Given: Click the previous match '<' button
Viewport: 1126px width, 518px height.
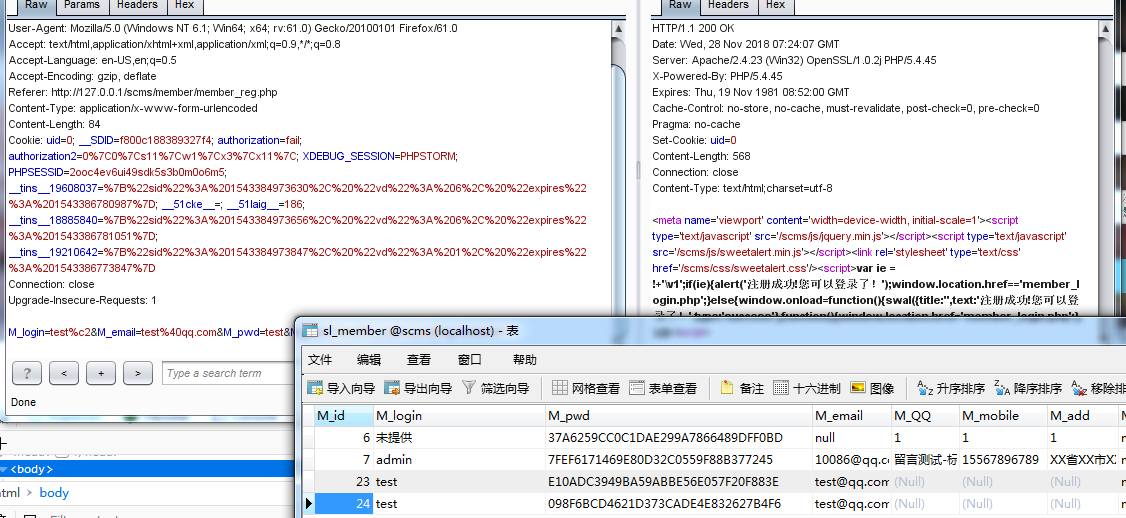Looking at the screenshot, I should 64,373.
